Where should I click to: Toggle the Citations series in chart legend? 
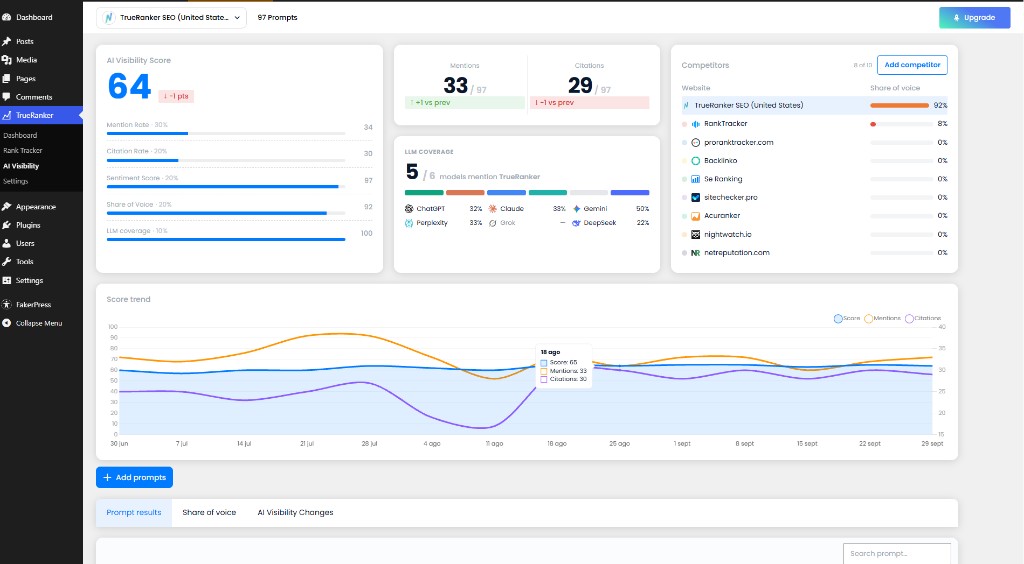[x=923, y=319]
